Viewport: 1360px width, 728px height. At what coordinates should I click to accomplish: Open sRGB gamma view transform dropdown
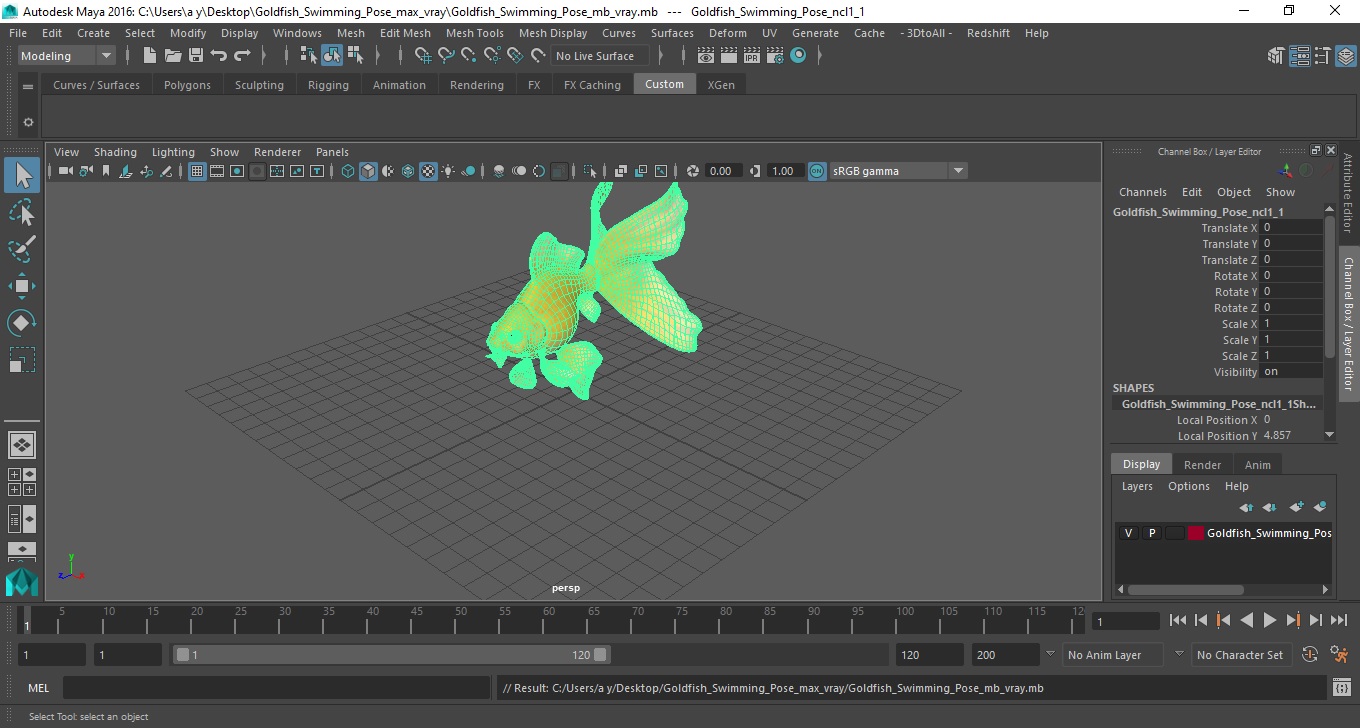pyautogui.click(x=898, y=171)
